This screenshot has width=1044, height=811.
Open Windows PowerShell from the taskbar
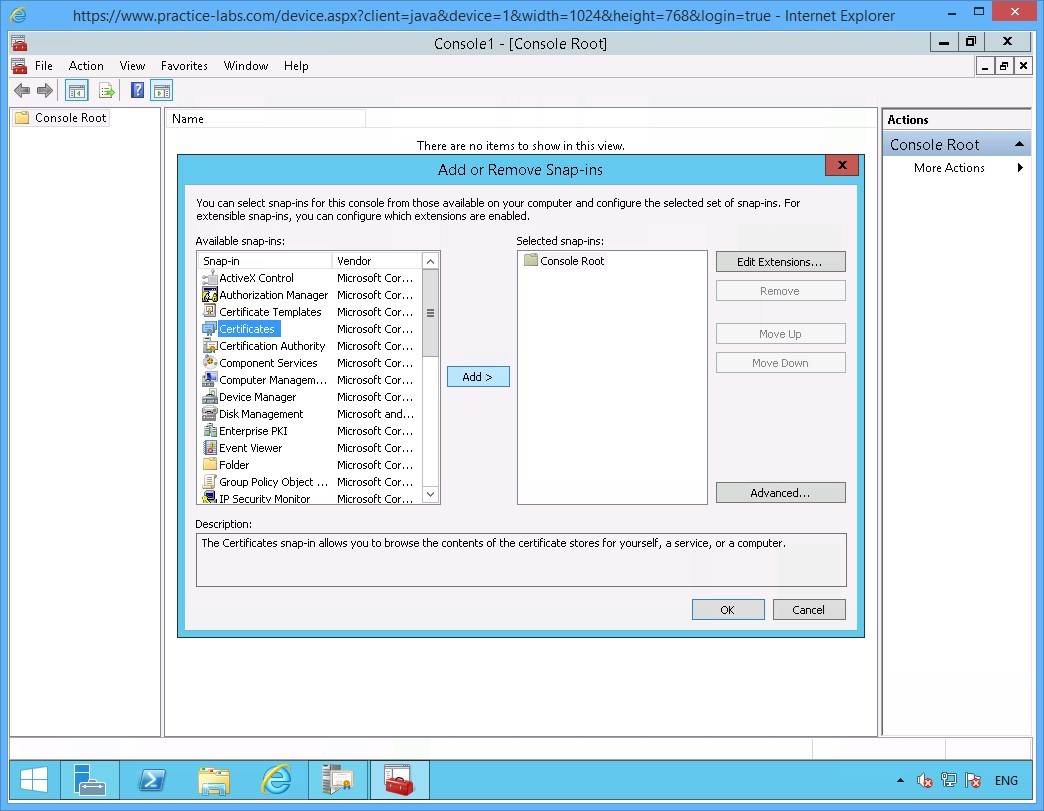(x=152, y=781)
